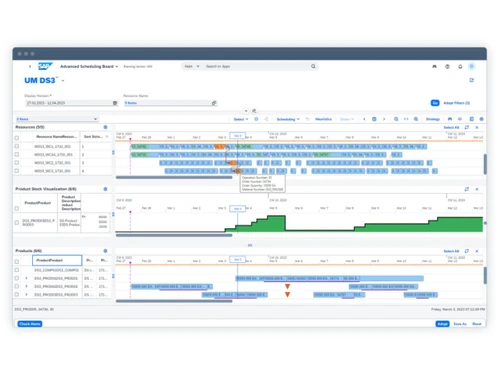Click the zoom-in magnifier icon

tap(416, 119)
